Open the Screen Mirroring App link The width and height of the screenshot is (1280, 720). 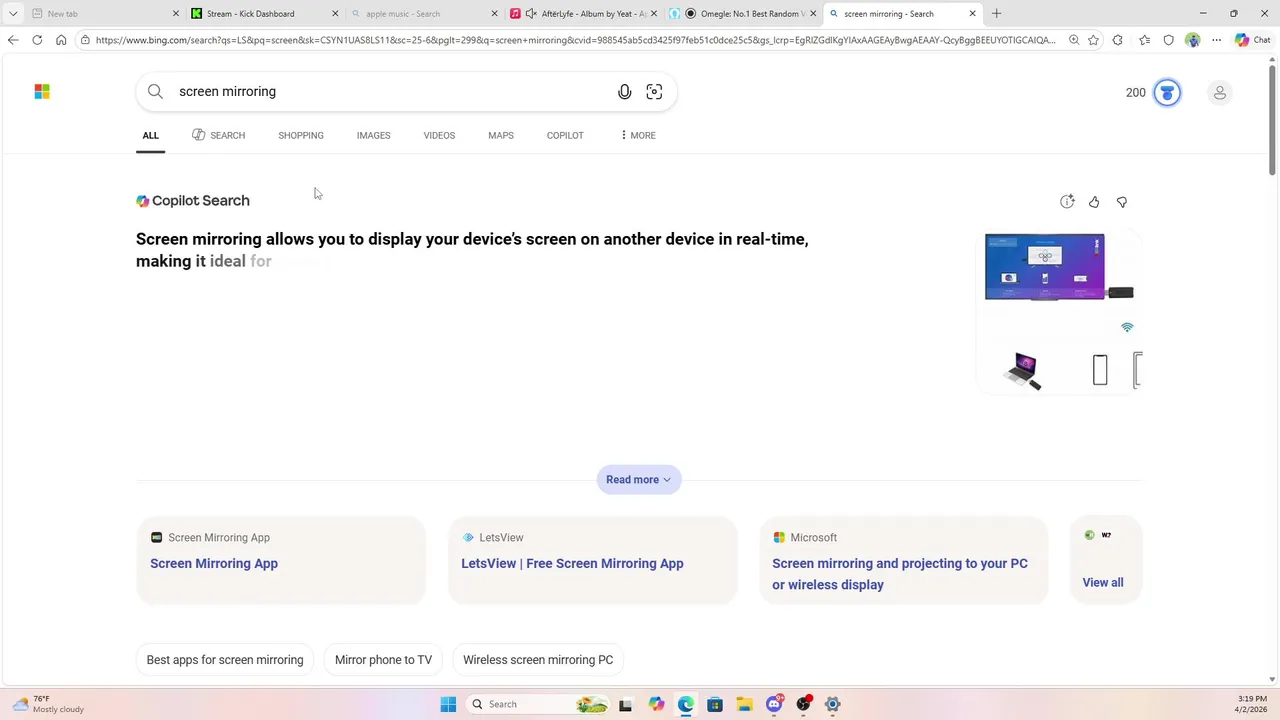tap(214, 563)
